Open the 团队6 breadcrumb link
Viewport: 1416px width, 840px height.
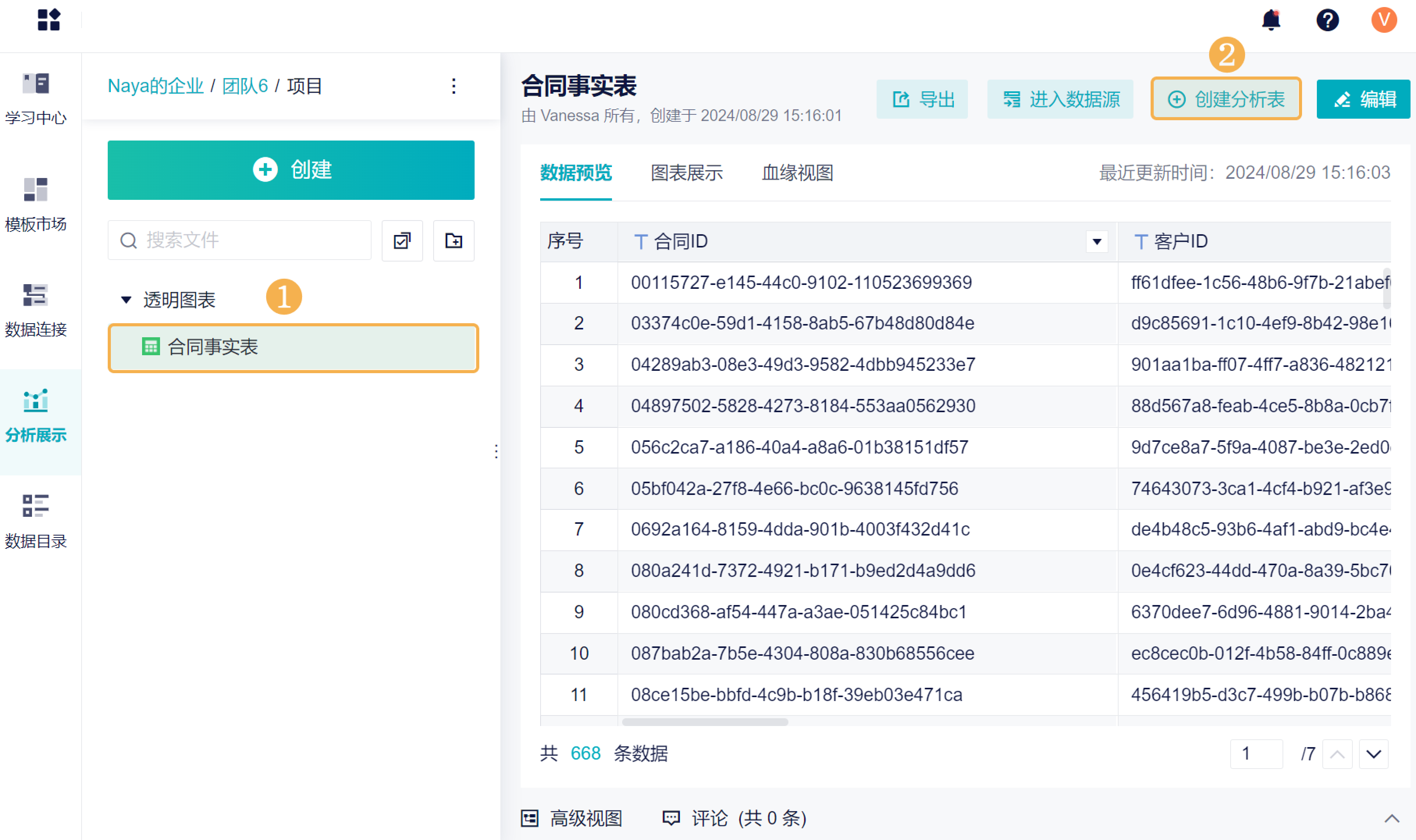(x=244, y=86)
